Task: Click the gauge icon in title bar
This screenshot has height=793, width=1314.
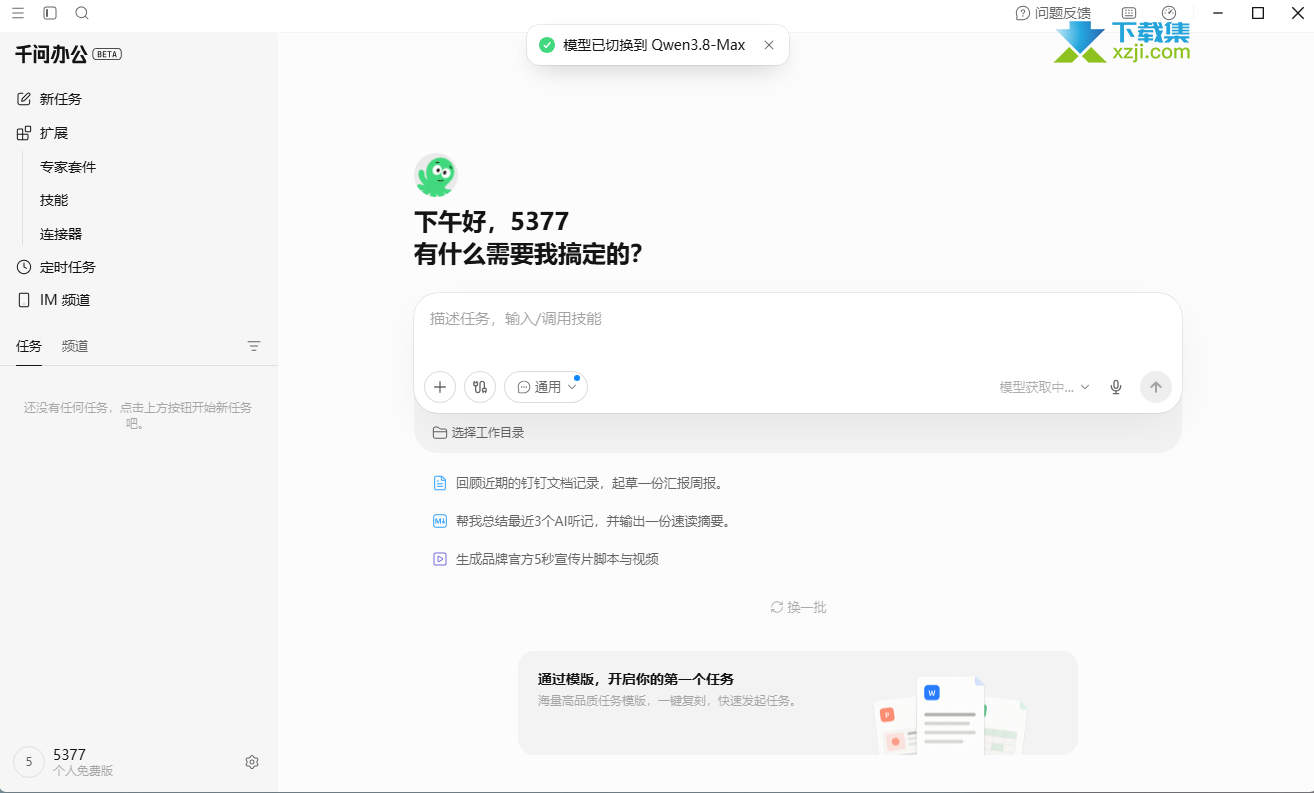Action: point(1169,13)
